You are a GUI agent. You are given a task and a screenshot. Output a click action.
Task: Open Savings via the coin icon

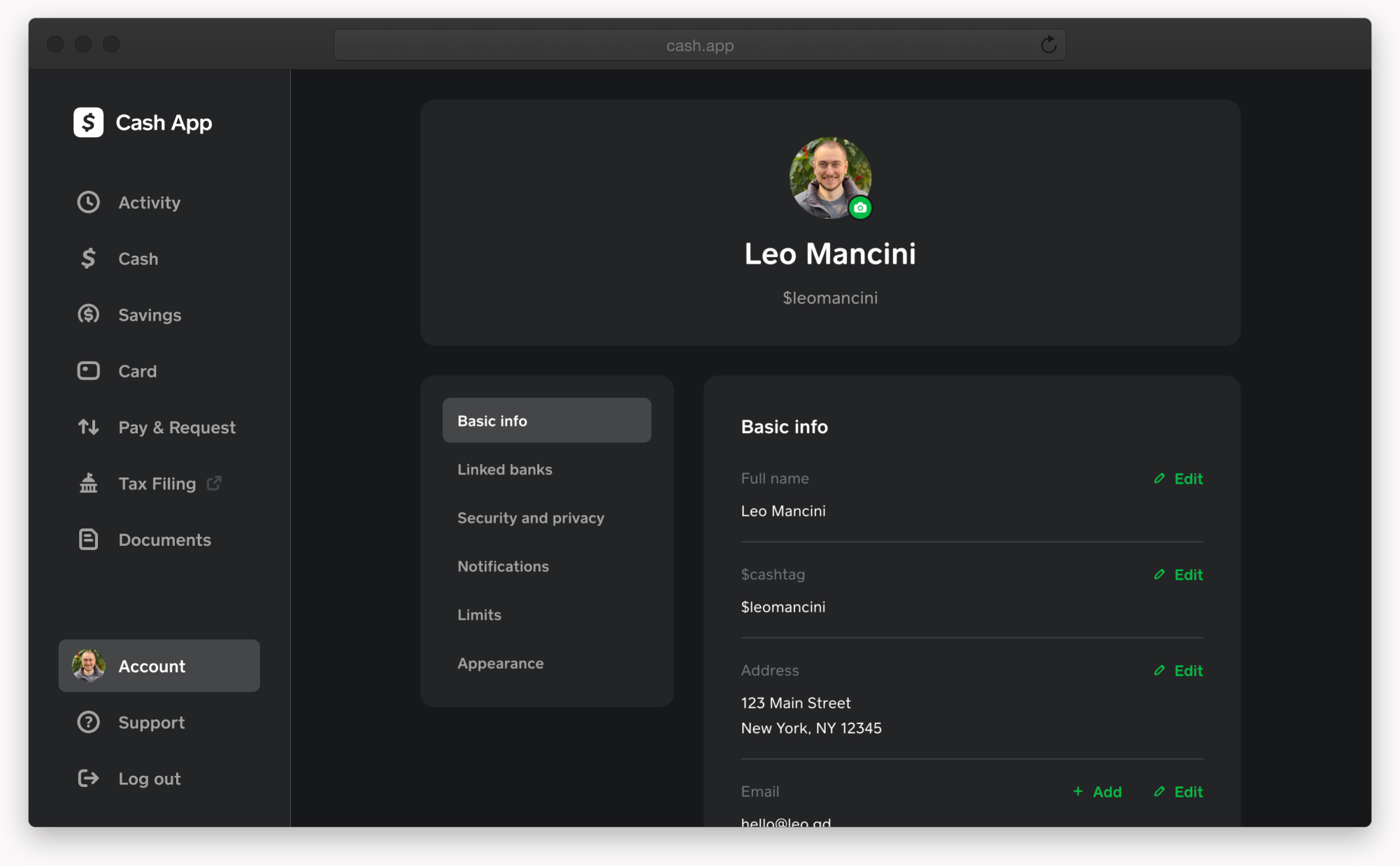pos(88,315)
